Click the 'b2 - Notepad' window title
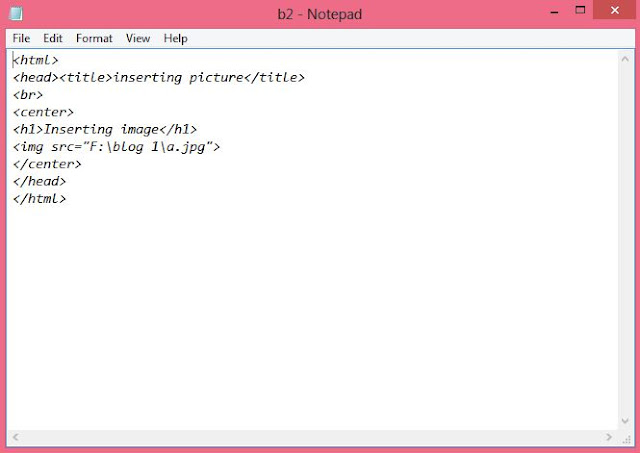The image size is (640, 453). point(320,14)
